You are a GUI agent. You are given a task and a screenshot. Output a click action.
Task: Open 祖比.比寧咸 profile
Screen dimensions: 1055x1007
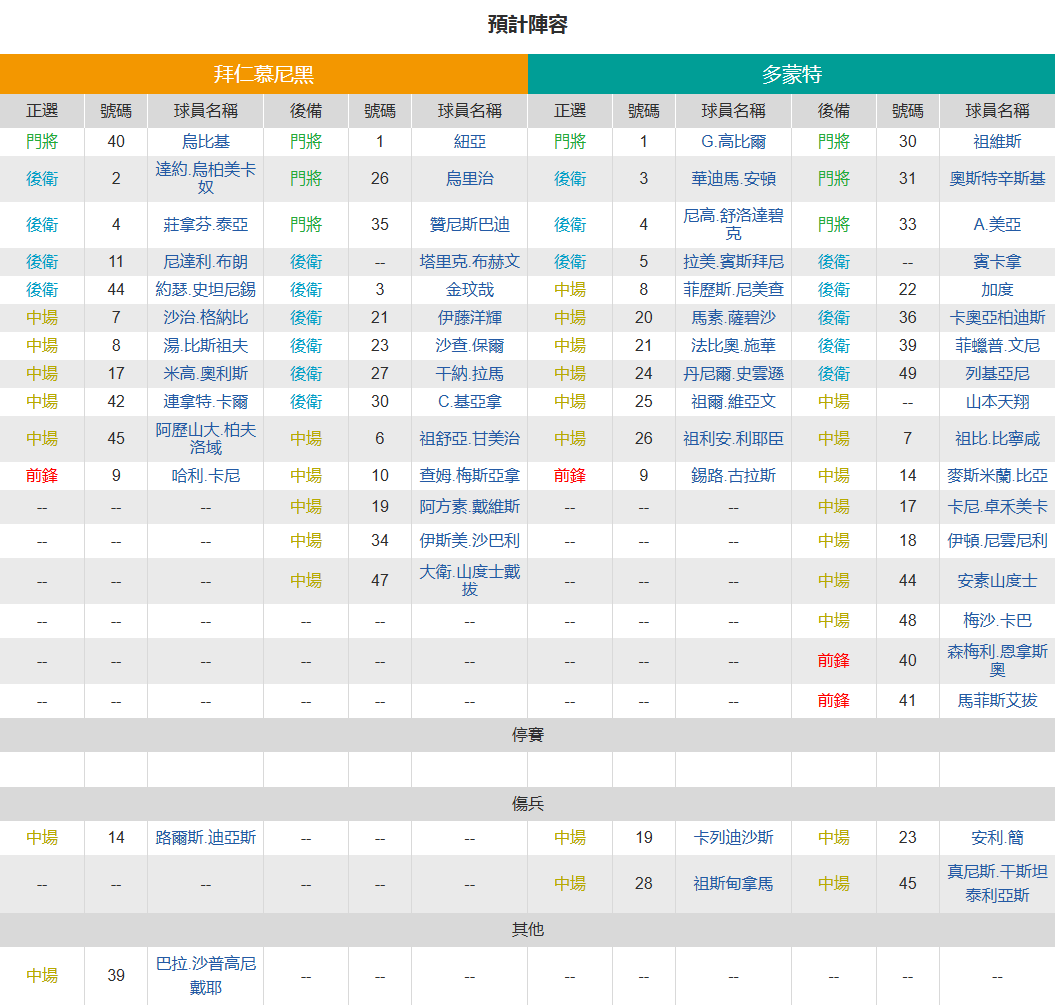coord(997,439)
